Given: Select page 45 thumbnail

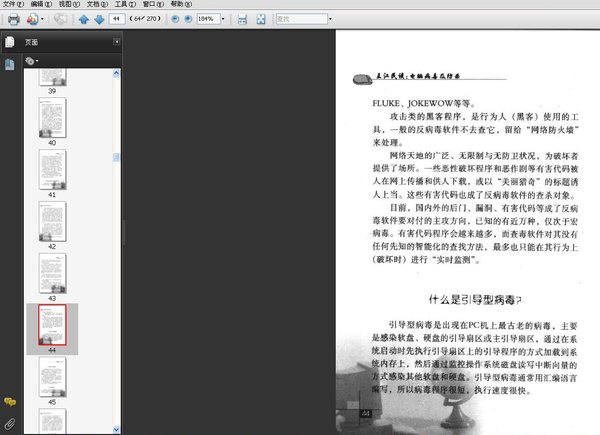Looking at the screenshot, I should (52, 377).
